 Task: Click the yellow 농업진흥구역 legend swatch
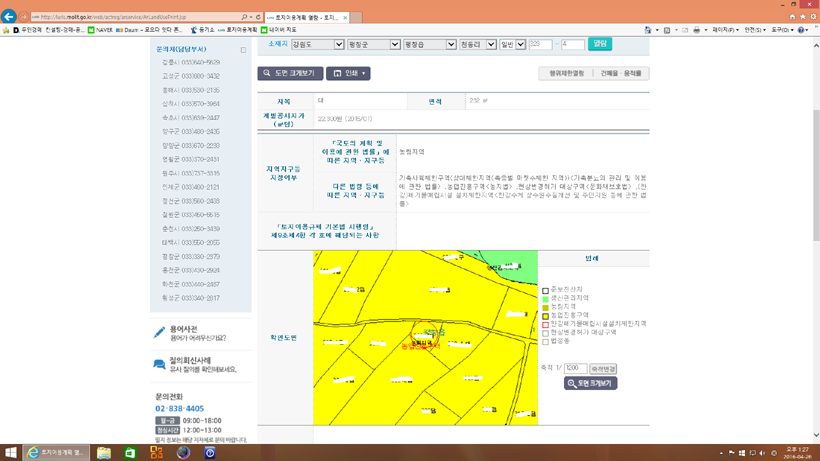pyautogui.click(x=545, y=316)
